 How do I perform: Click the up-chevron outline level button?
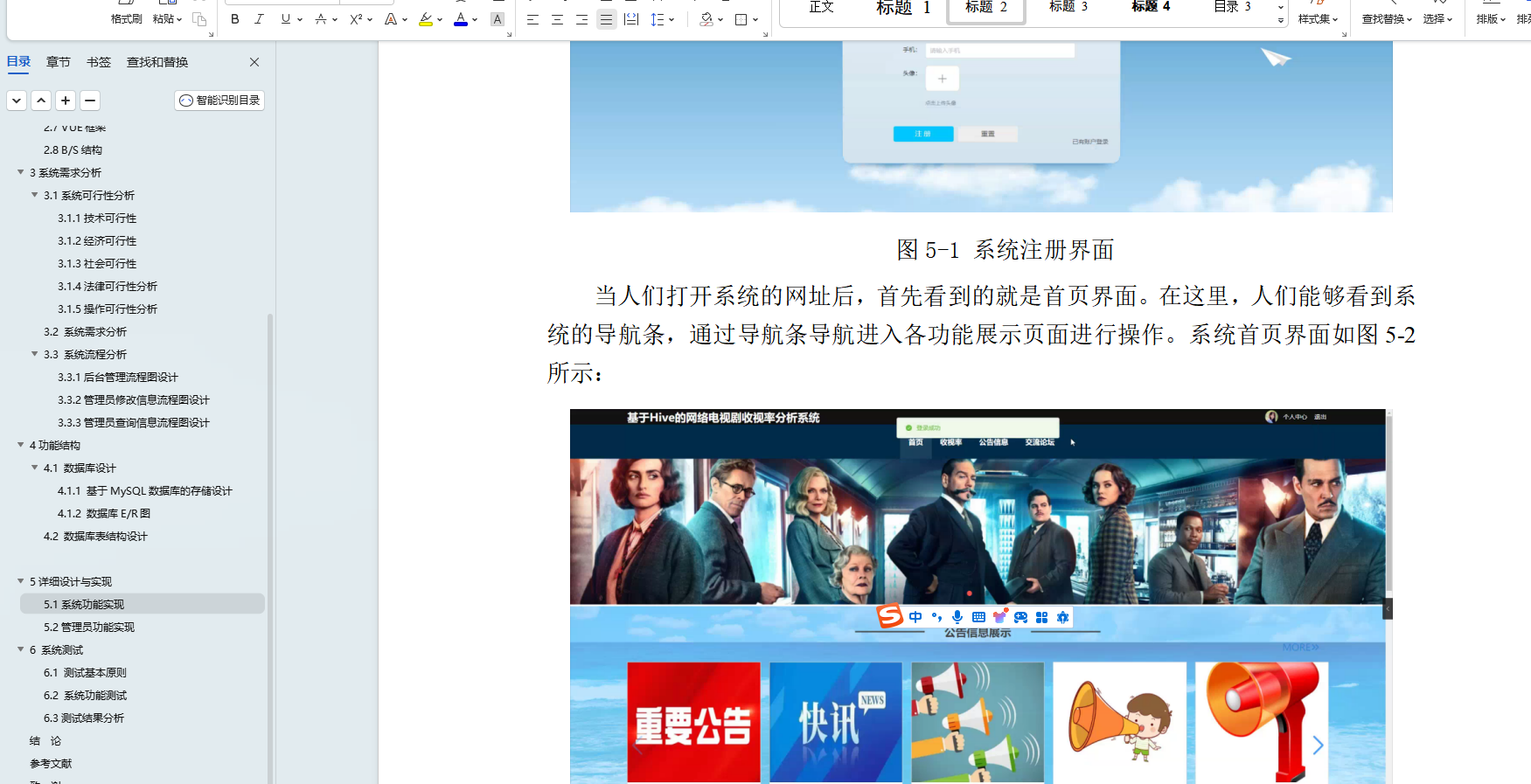41,101
